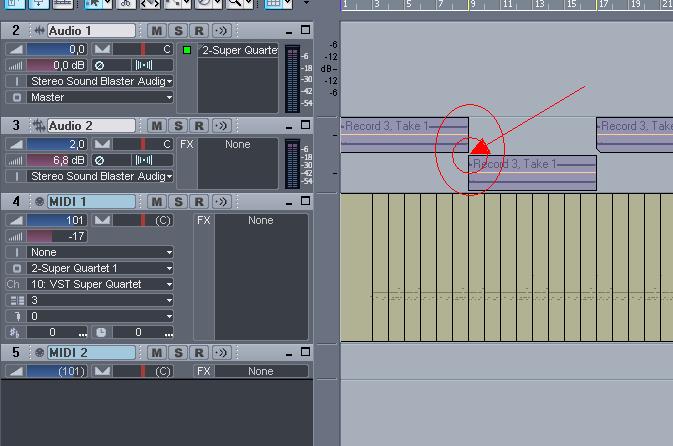
Task: Select 2-Super Quartet effect in Audio 1 bin
Action: tap(239, 50)
